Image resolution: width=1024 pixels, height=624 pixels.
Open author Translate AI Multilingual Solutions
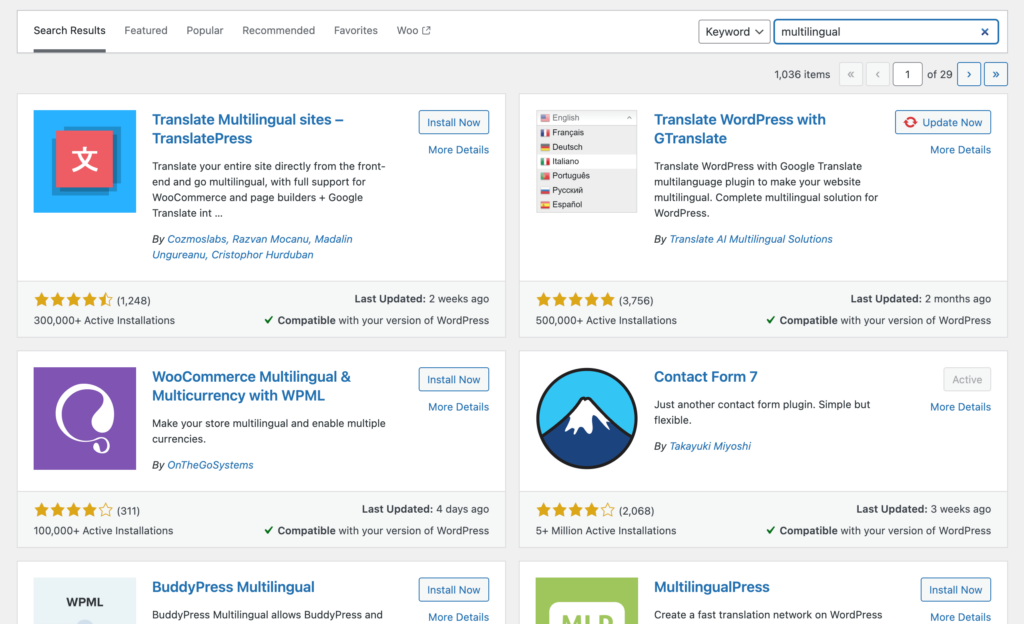(x=751, y=240)
